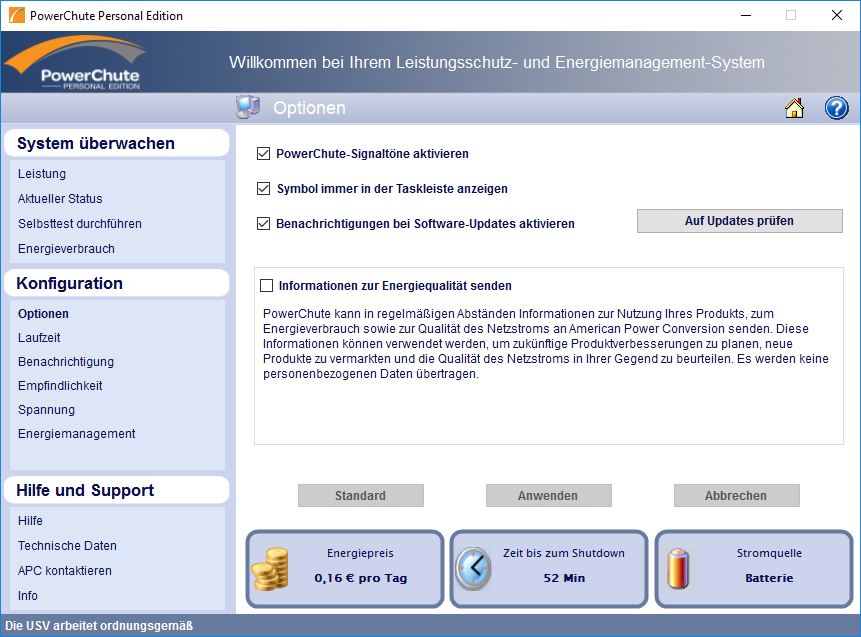The image size is (861, 637).
Task: Open help via blue question mark icon
Action: [x=836, y=108]
